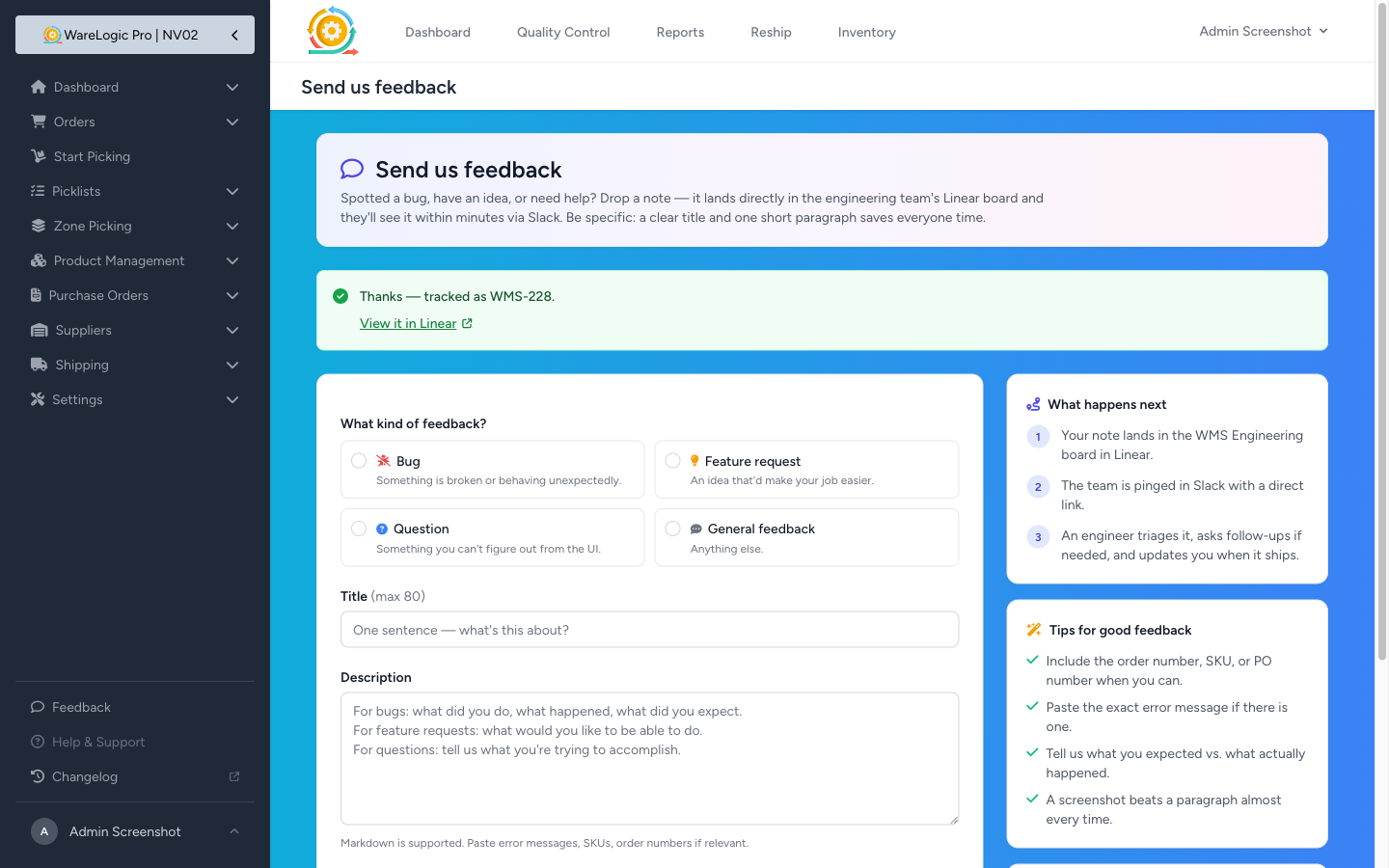The height and width of the screenshot is (868, 1389).
Task: Click the Admin avatar circle in sidebar footer
Action: (x=44, y=831)
